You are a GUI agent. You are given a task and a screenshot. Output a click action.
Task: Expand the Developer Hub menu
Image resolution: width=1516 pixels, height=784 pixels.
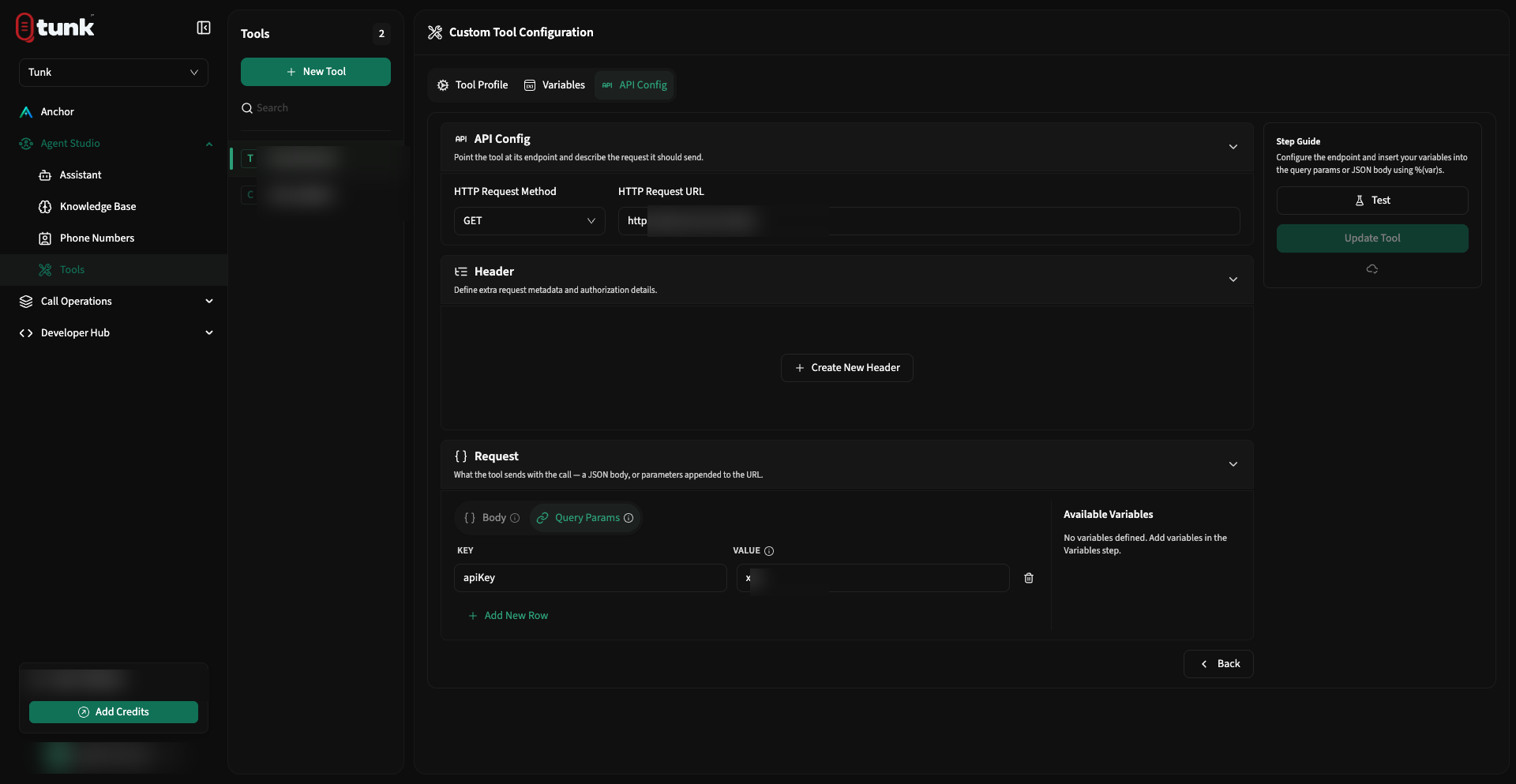(209, 333)
